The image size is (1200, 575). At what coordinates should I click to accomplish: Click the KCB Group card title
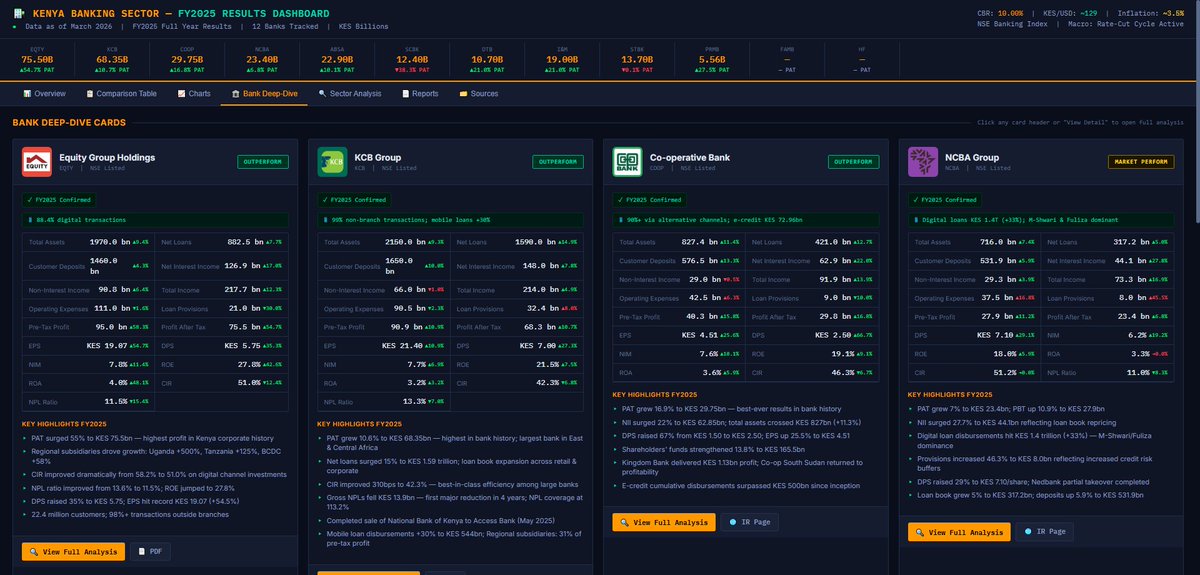(x=377, y=157)
